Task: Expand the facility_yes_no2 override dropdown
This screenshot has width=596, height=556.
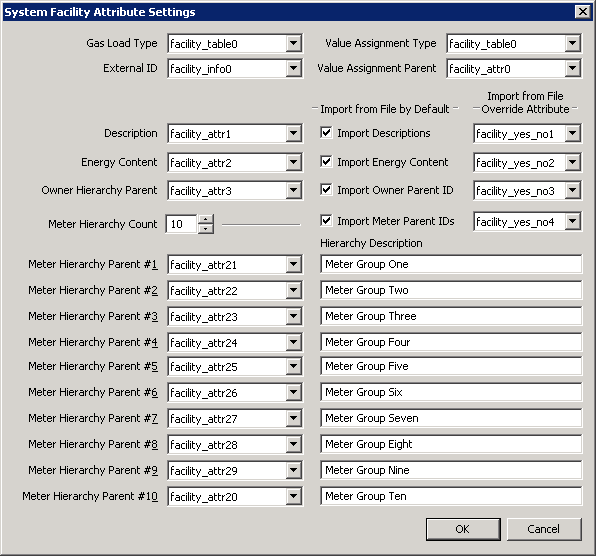Action: pos(572,162)
